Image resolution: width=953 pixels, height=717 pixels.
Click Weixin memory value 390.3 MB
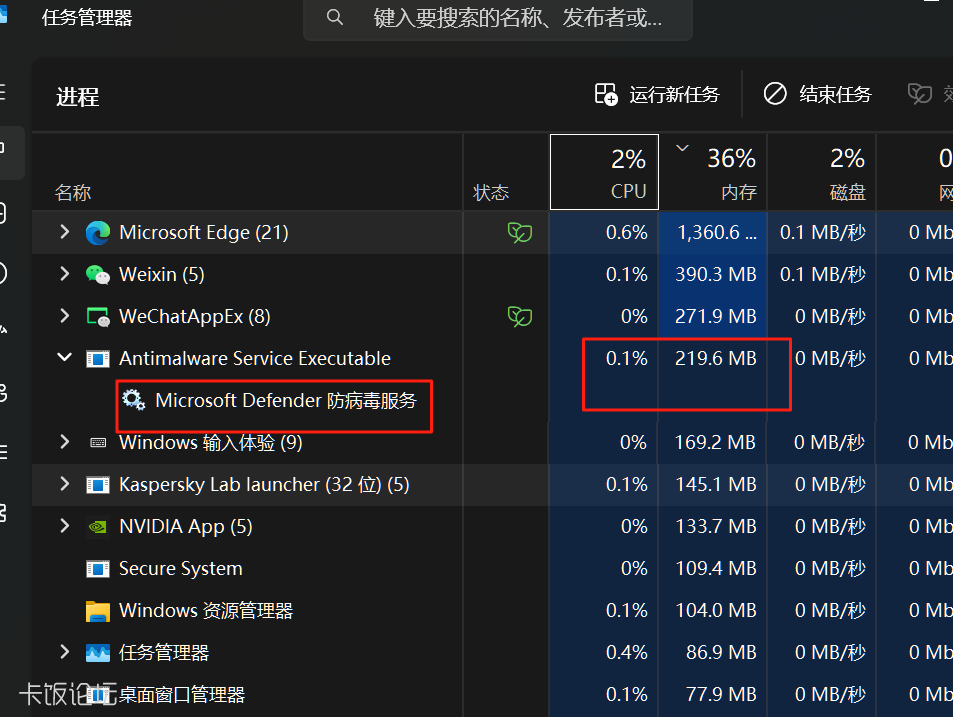click(x=715, y=274)
